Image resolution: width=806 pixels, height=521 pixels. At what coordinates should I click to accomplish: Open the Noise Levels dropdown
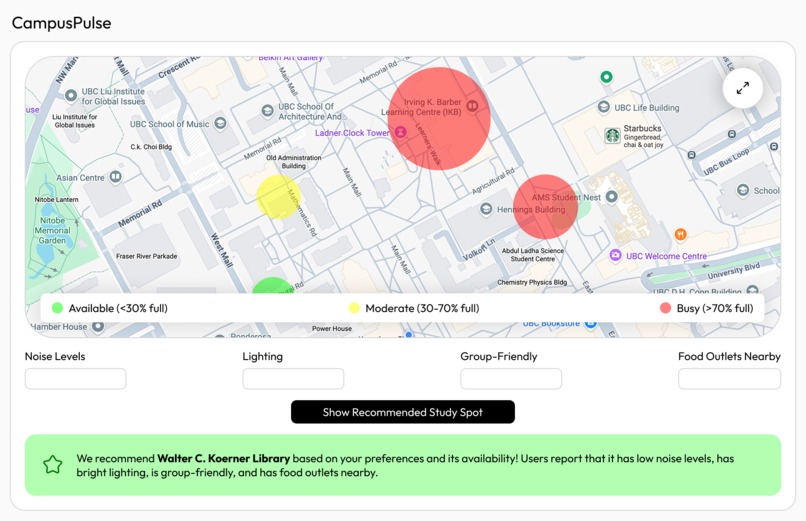[x=76, y=379]
